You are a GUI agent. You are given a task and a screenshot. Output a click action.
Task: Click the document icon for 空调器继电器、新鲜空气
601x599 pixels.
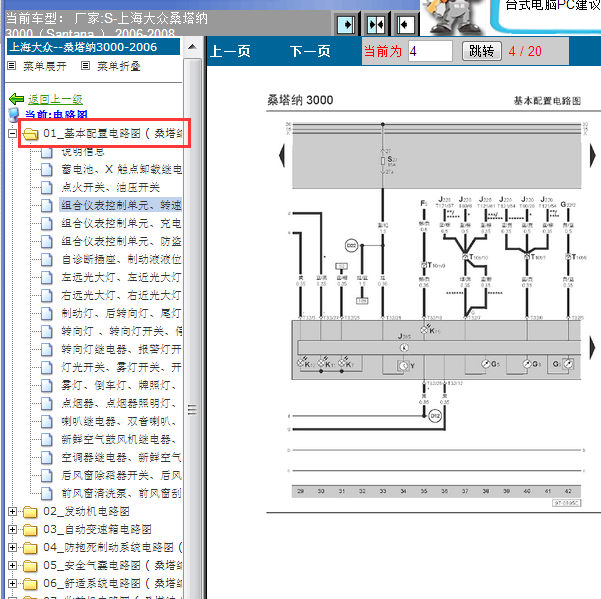coord(47,457)
